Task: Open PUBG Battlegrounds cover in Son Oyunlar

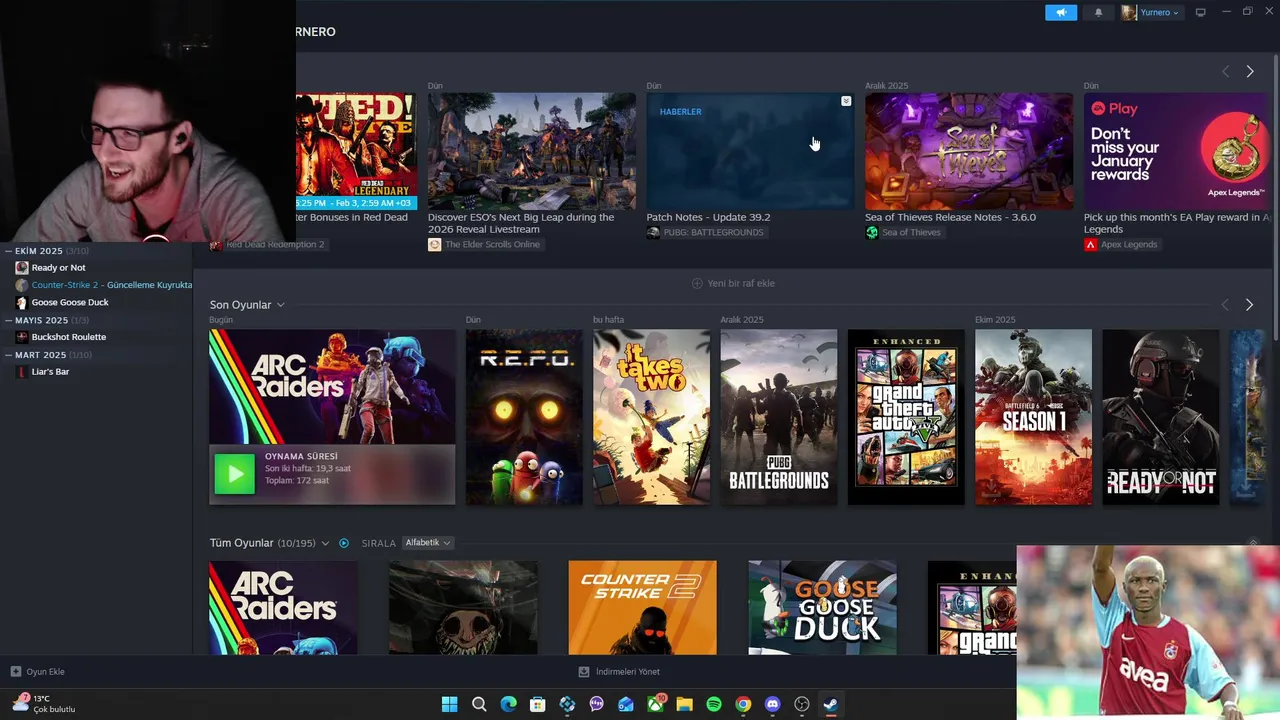Action: point(779,417)
